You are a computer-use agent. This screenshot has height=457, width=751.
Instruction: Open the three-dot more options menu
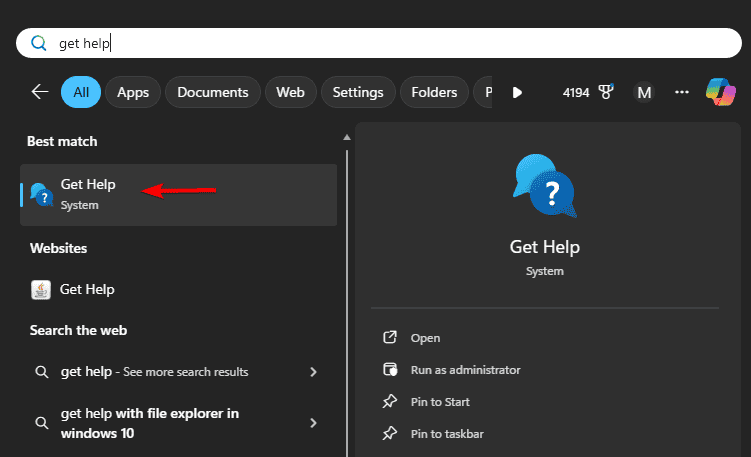click(682, 92)
